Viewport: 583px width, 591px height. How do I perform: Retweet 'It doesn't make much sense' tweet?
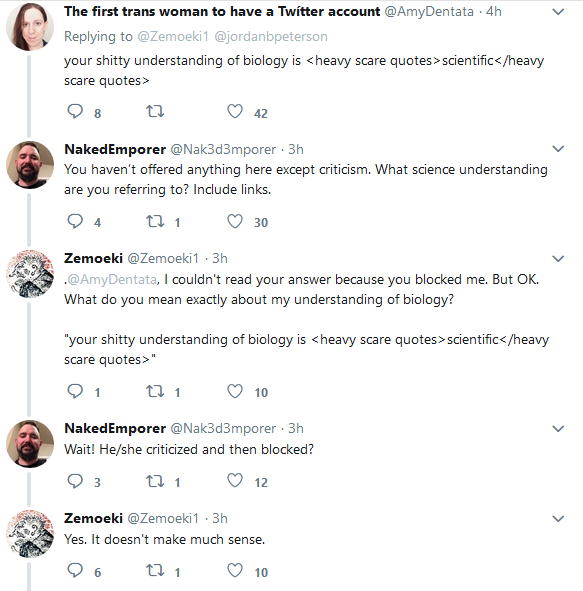[x=155, y=571]
